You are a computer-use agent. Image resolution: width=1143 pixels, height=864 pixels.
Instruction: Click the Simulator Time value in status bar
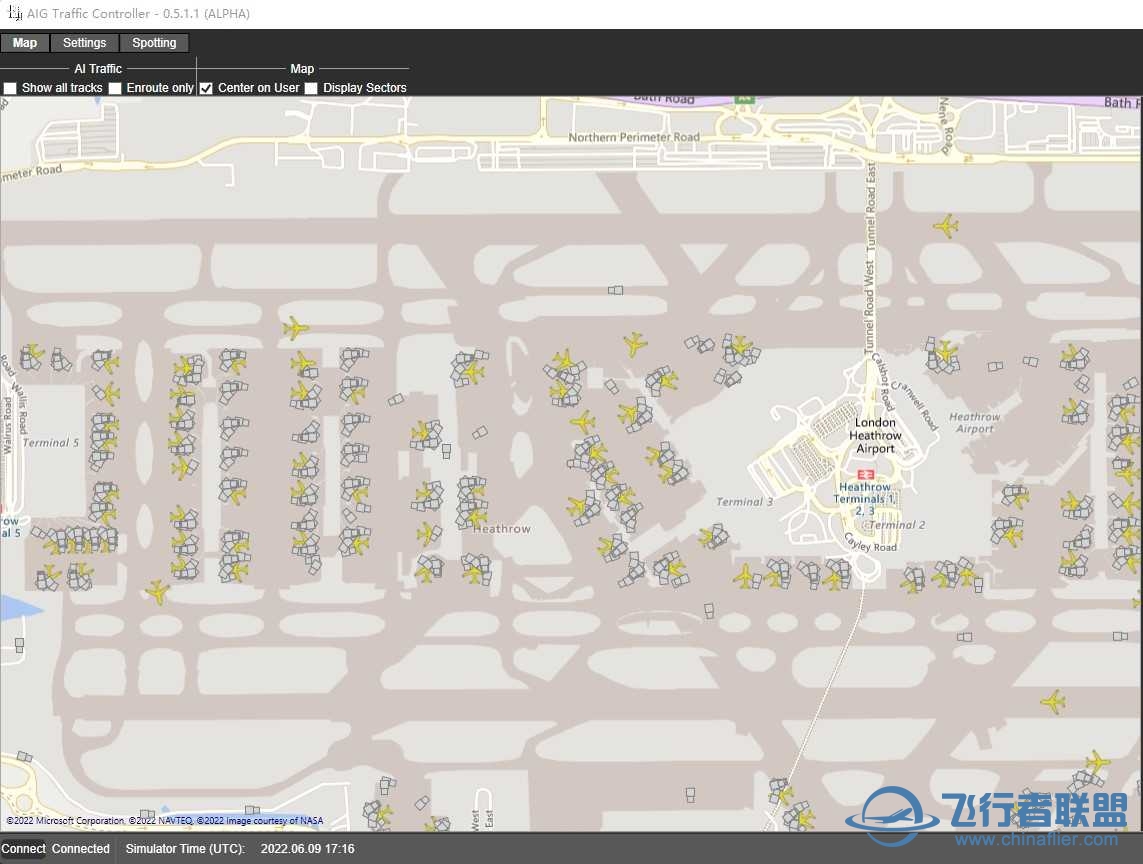307,849
